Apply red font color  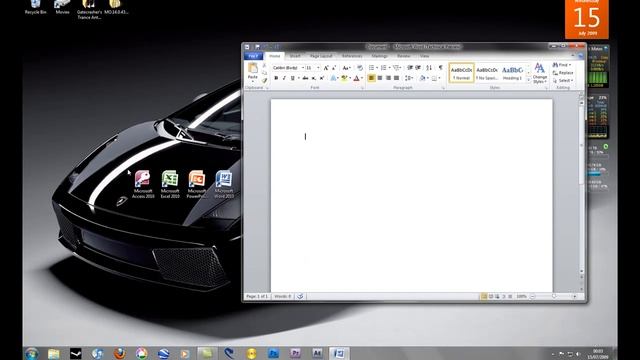[356, 78]
